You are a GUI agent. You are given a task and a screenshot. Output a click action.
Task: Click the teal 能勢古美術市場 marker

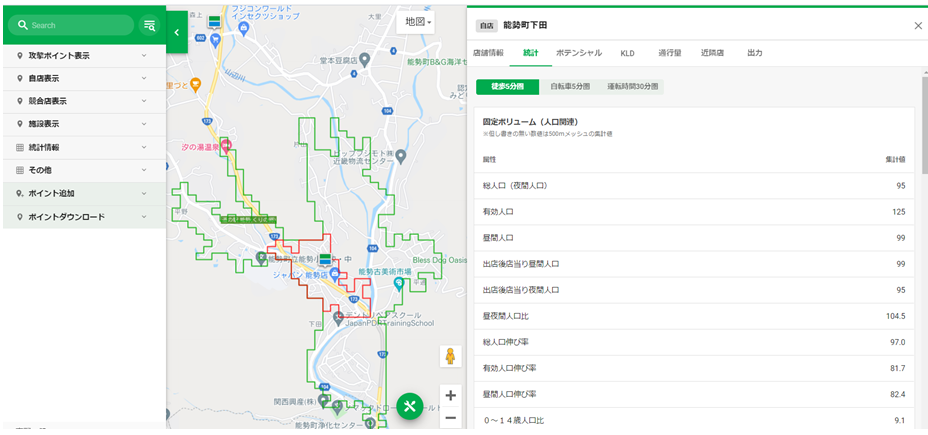click(x=399, y=284)
